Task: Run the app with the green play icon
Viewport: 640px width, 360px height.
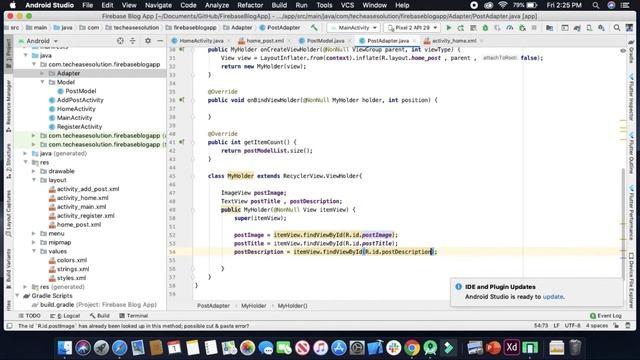Action: tap(449, 28)
